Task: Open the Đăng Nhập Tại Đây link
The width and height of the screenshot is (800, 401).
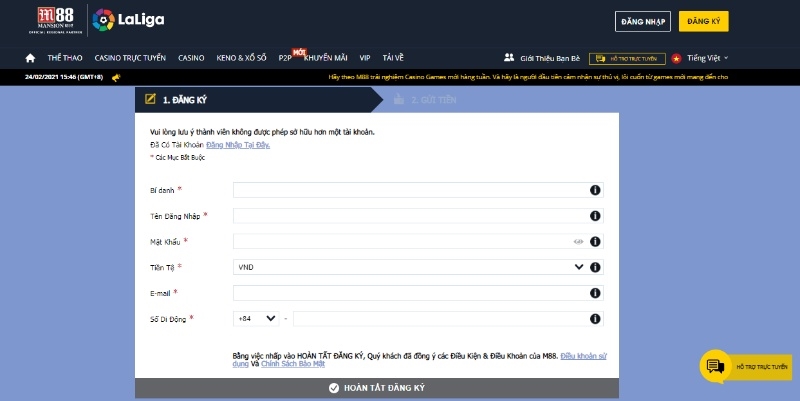Action: pos(238,145)
